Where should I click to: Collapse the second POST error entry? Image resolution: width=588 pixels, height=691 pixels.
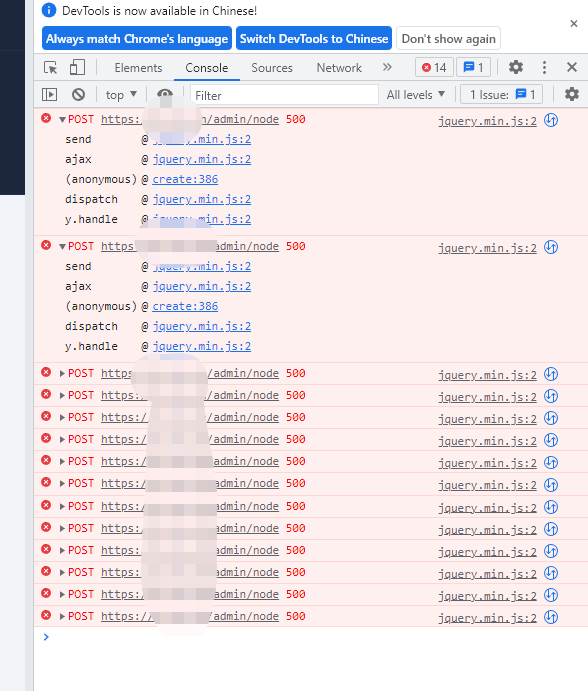pos(63,247)
